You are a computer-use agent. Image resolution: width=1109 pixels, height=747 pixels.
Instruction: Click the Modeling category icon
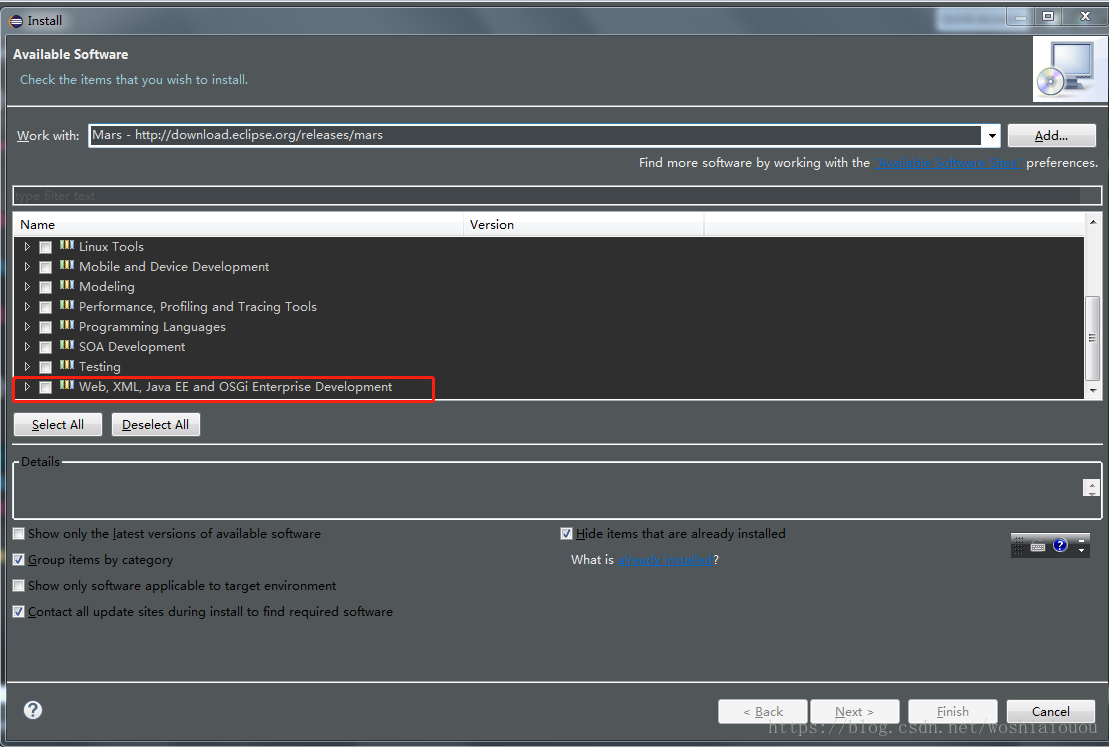67,285
